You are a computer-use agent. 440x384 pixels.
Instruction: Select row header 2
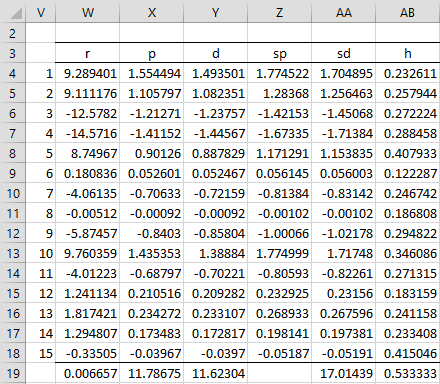(x=13, y=33)
